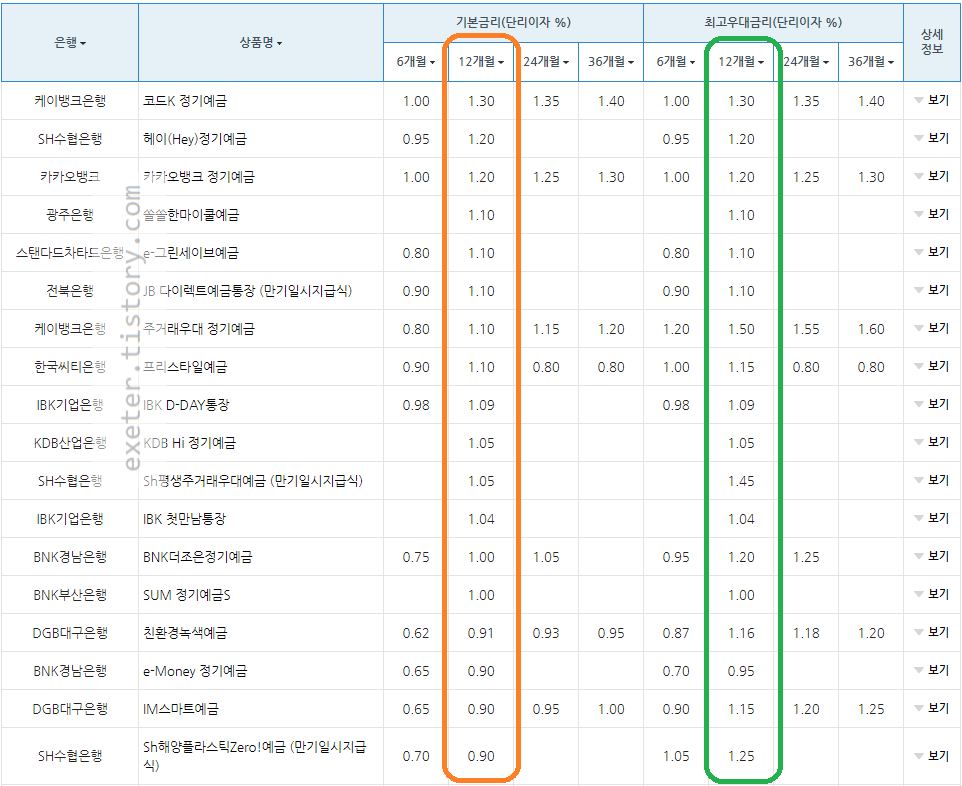Click 한국씨티은행 bank name cell
962x786 pixels.
(x=70, y=367)
